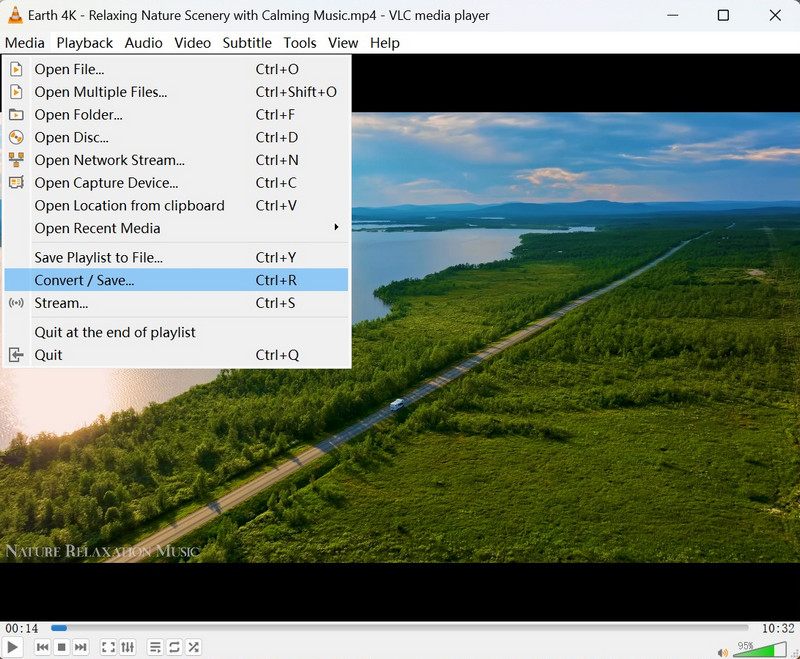Open the Tools menu
Viewport: 800px width, 659px height.
point(300,43)
